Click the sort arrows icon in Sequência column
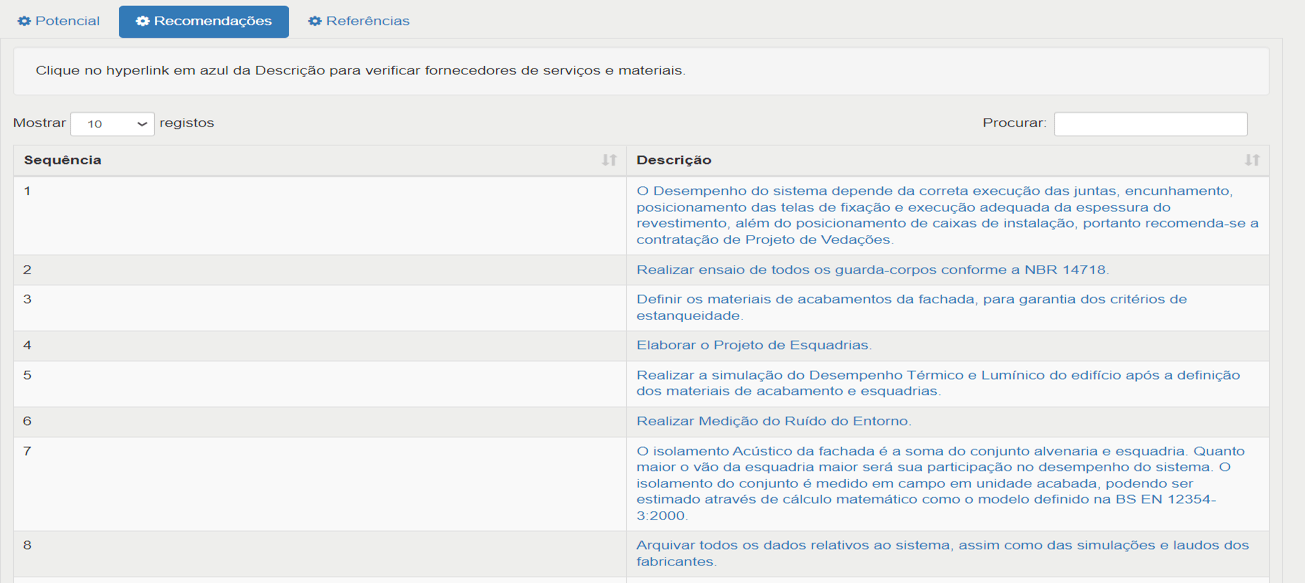Image resolution: width=1305 pixels, height=583 pixels. [609, 160]
